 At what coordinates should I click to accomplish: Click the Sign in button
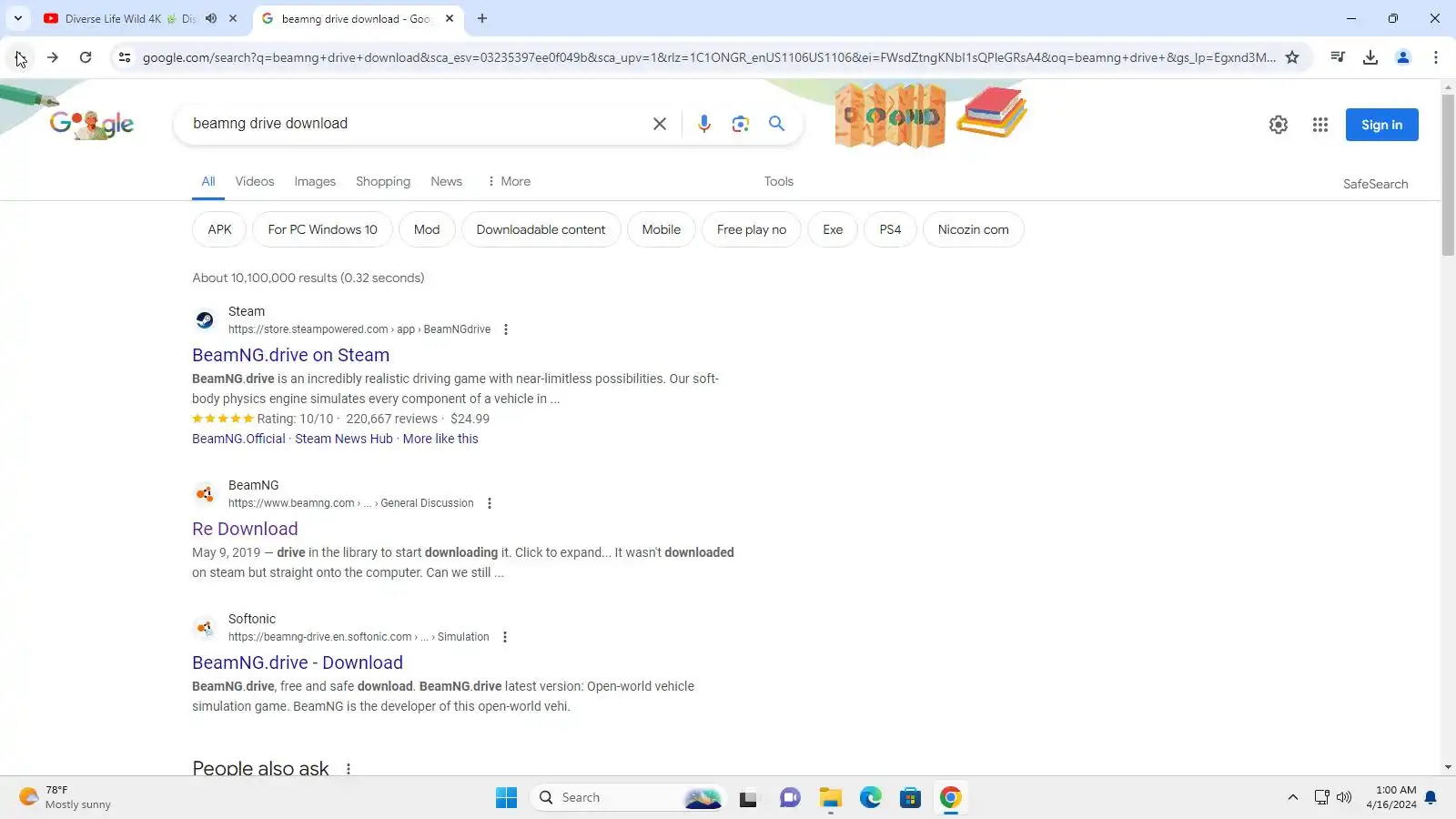(1381, 125)
